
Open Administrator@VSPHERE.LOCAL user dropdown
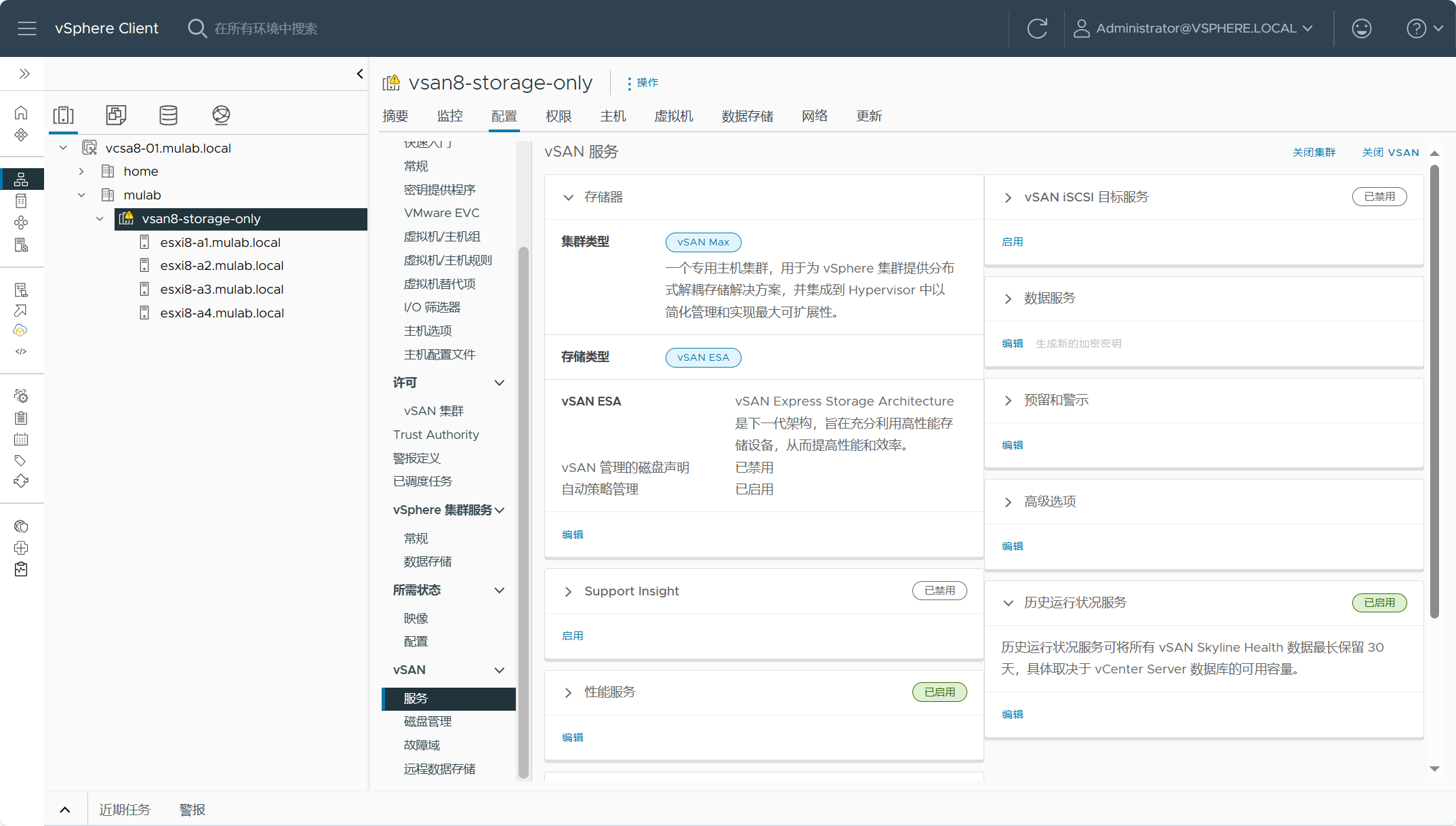[x=1194, y=28]
